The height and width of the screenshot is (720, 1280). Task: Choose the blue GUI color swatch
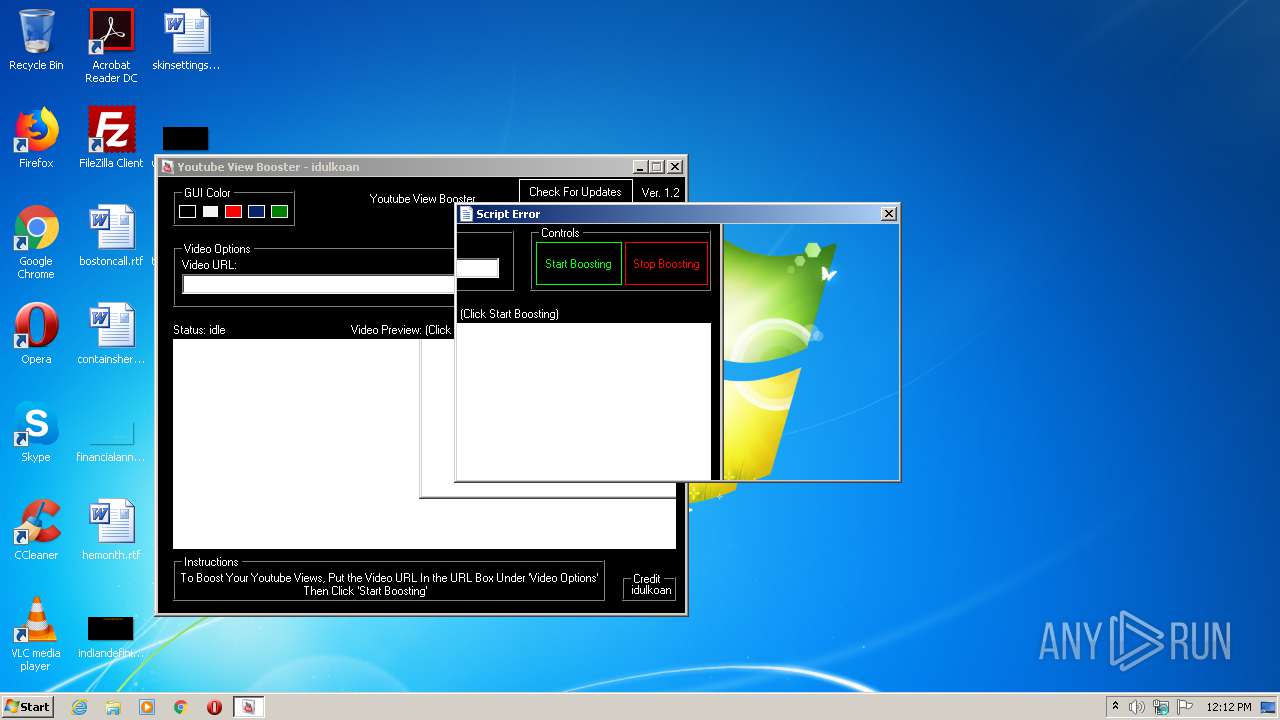[256, 211]
